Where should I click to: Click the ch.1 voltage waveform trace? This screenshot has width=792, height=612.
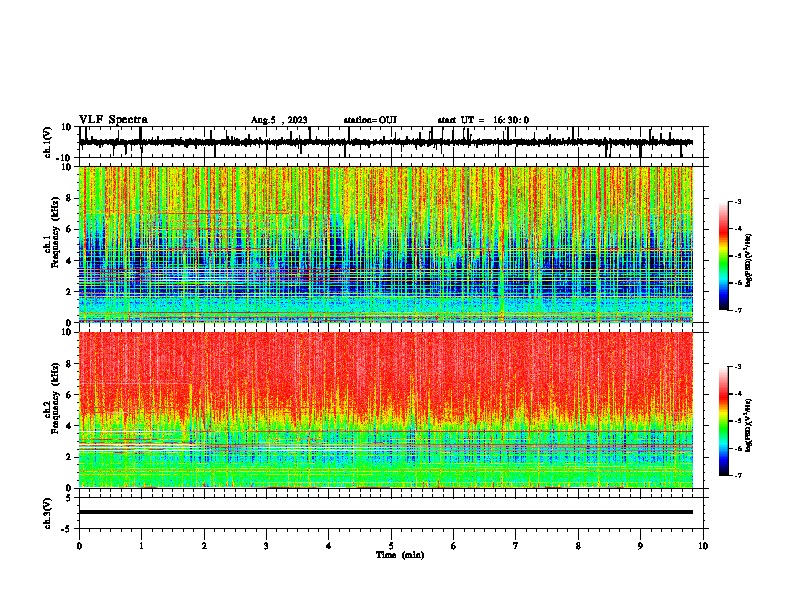click(x=386, y=142)
